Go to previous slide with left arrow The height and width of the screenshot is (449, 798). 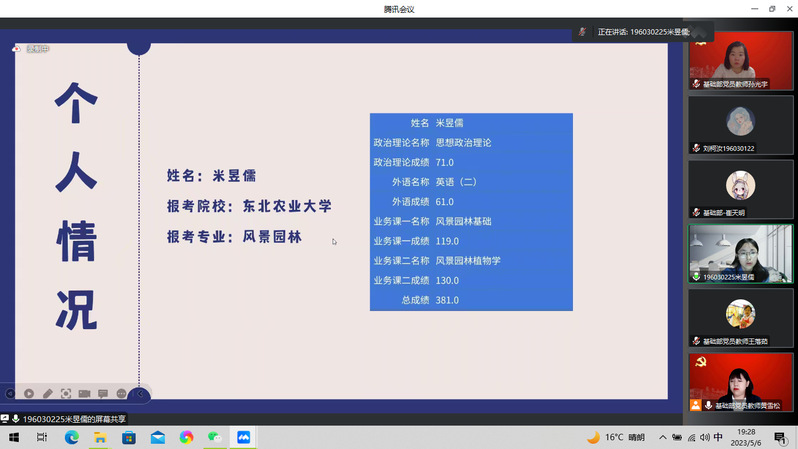coord(10,394)
